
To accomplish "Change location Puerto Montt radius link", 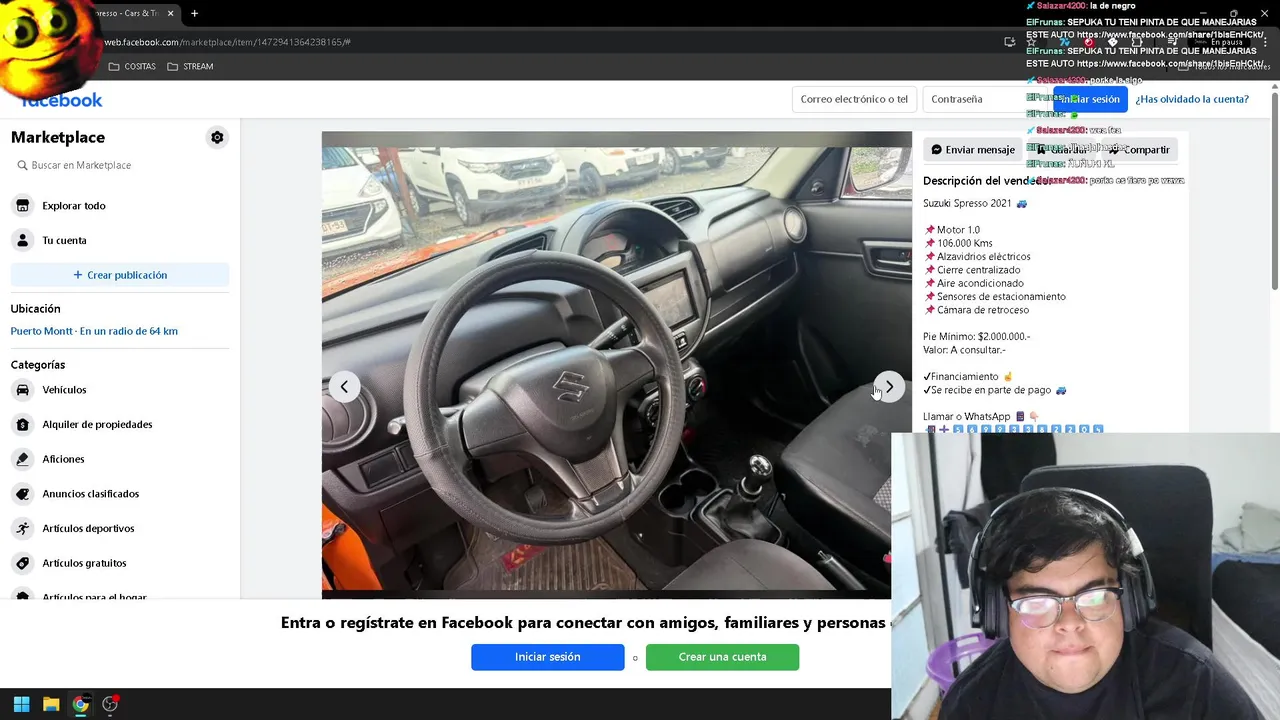I will pos(94,331).
